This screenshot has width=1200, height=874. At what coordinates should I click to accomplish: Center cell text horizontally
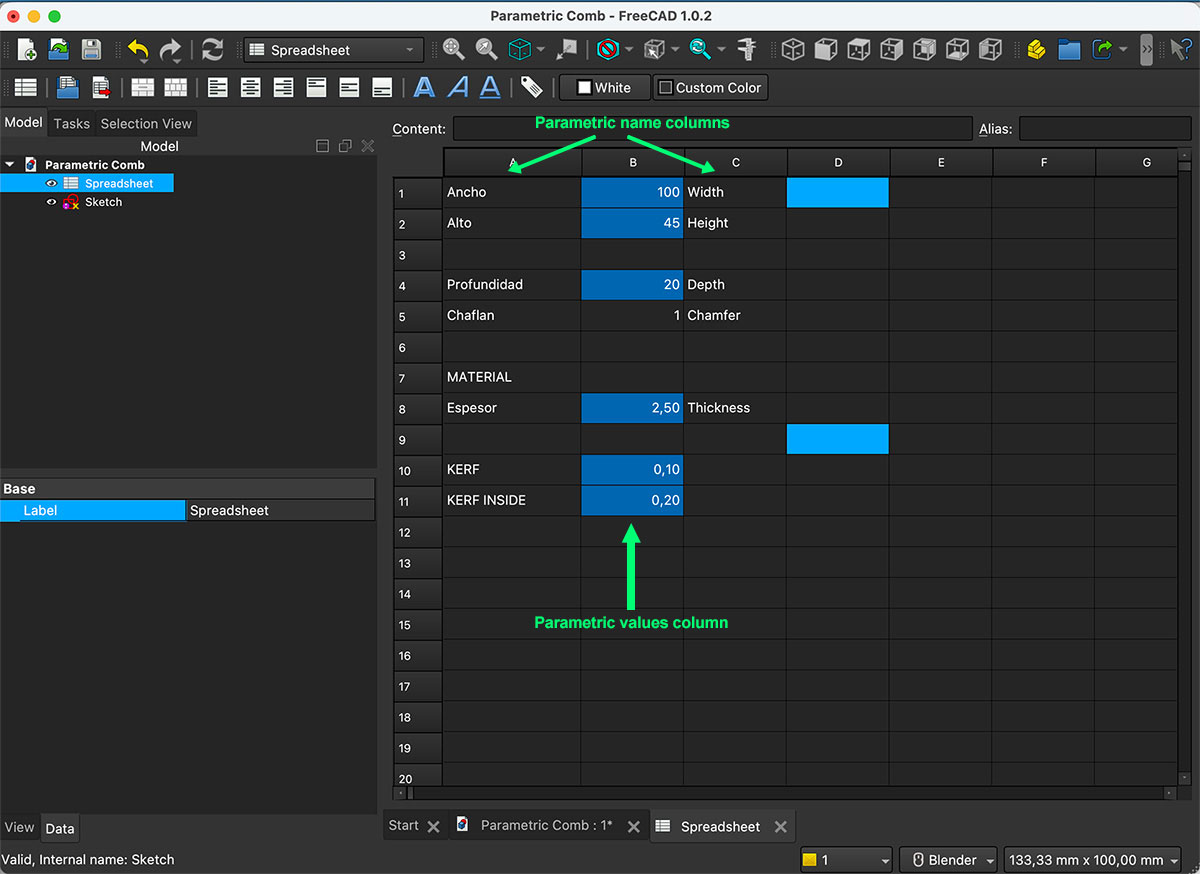pyautogui.click(x=251, y=88)
